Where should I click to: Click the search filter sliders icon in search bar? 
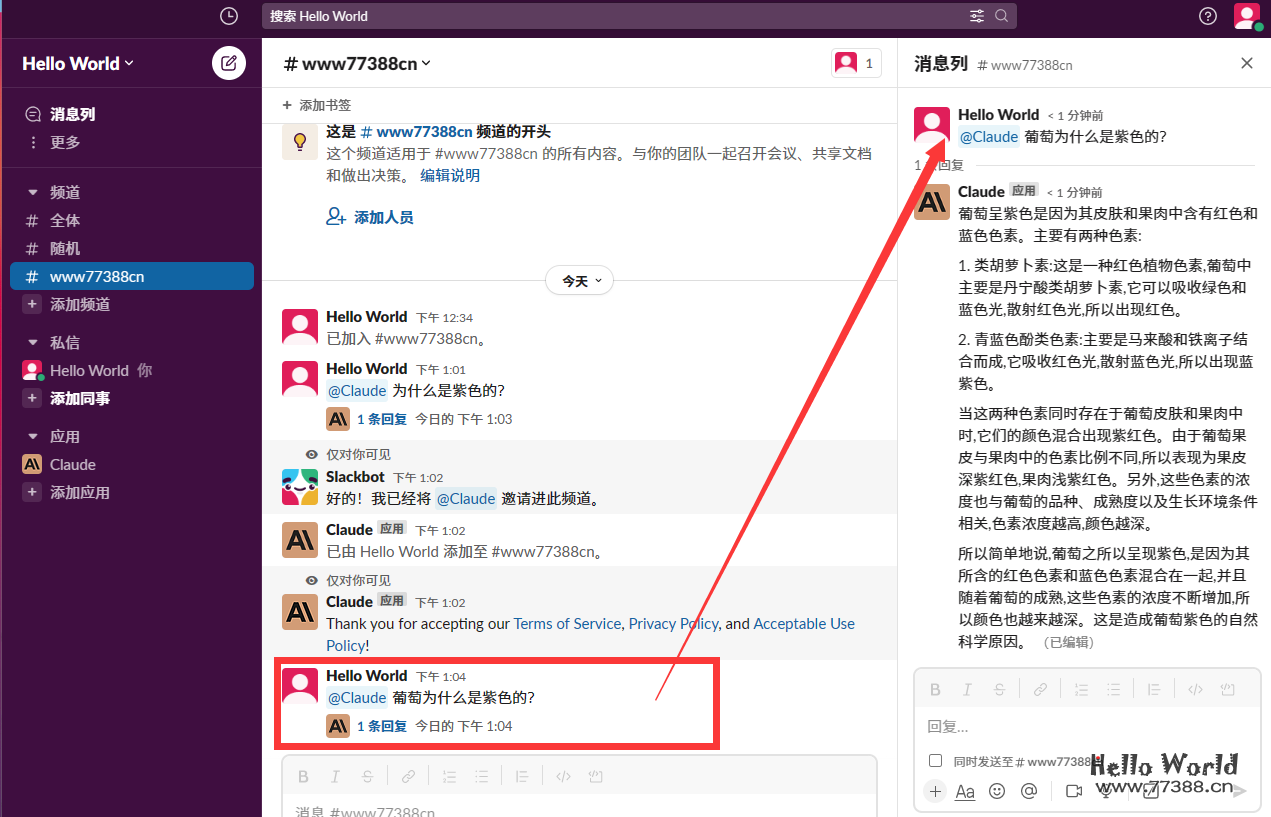977,16
